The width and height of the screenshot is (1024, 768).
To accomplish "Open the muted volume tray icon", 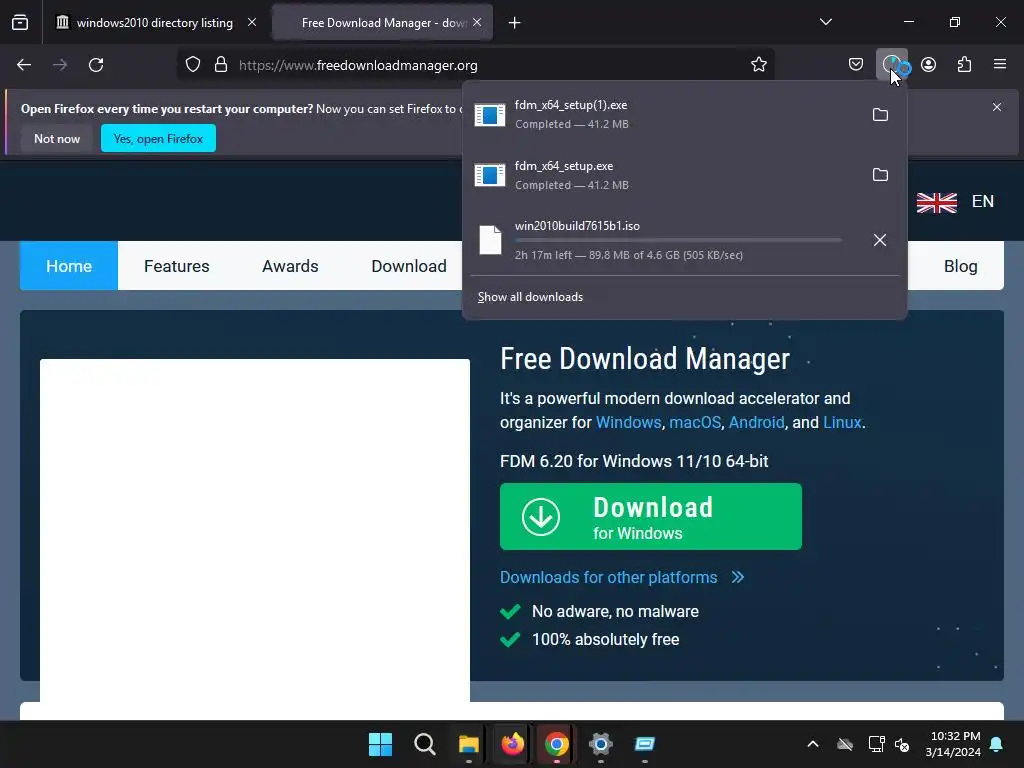I will point(903,744).
